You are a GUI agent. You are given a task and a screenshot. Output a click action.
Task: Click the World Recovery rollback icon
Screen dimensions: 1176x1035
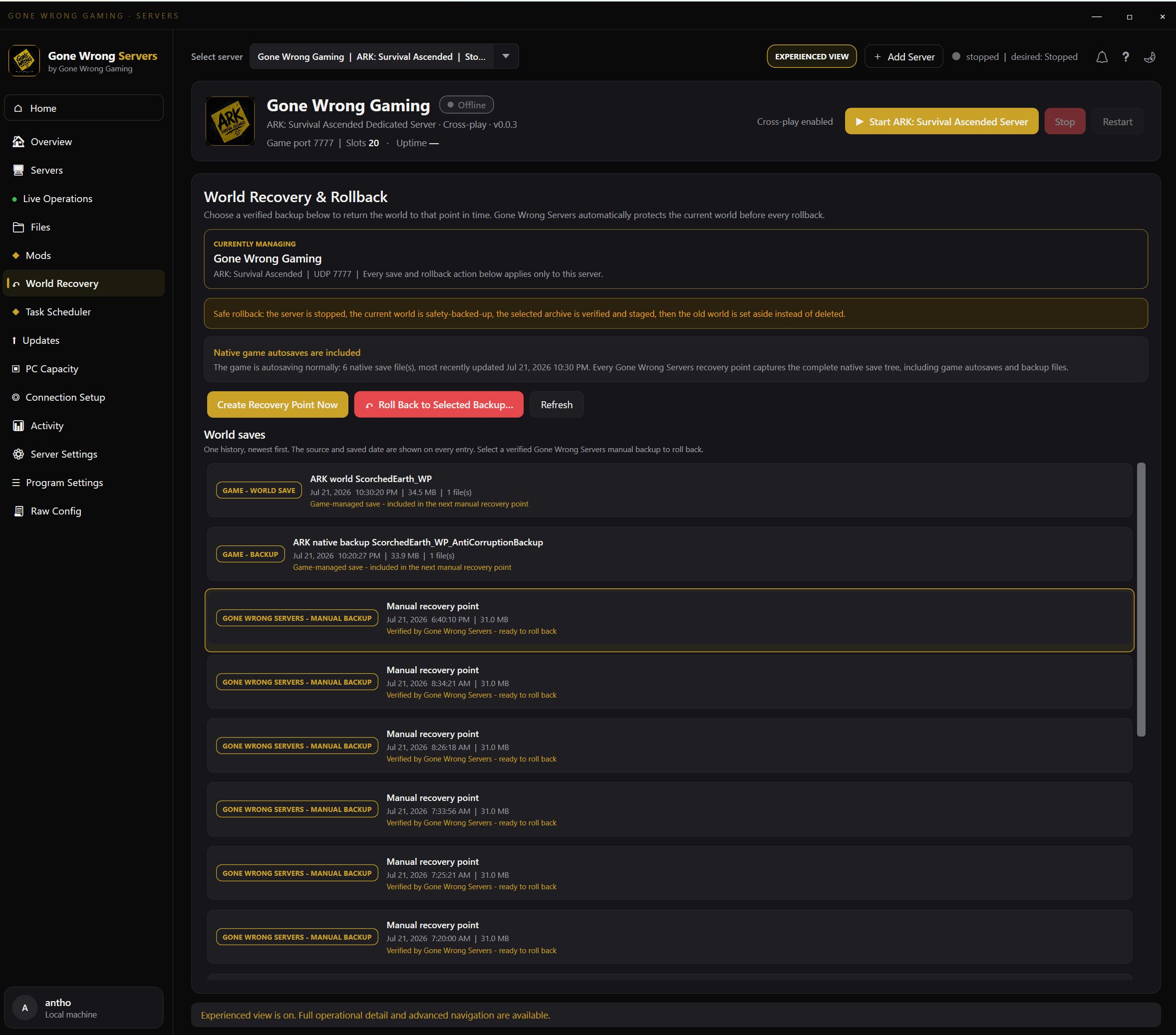click(x=16, y=283)
